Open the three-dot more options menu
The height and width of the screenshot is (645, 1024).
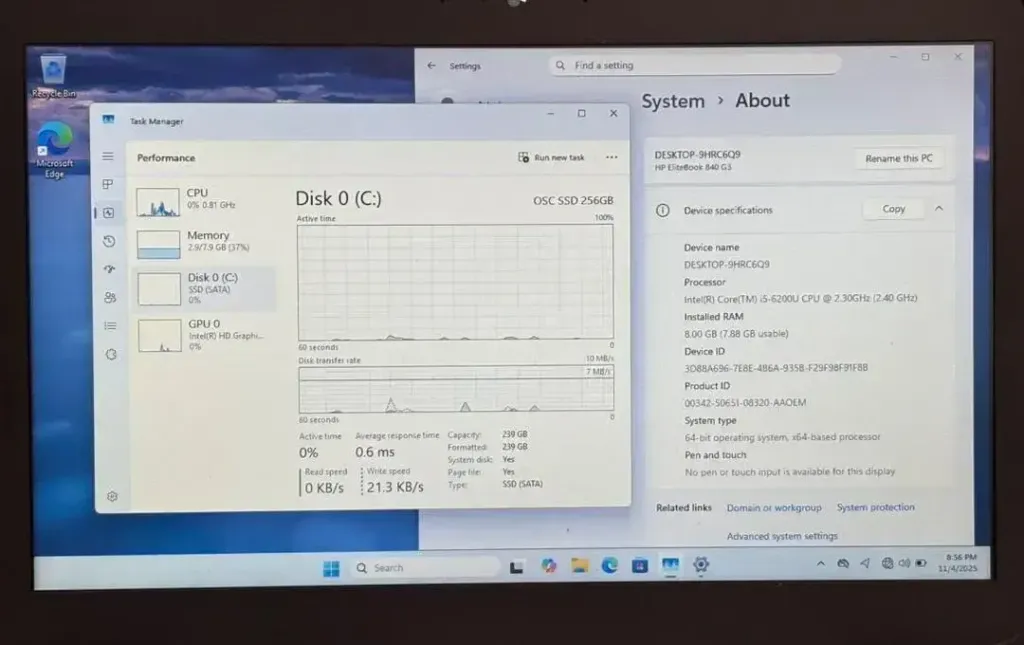click(x=611, y=158)
